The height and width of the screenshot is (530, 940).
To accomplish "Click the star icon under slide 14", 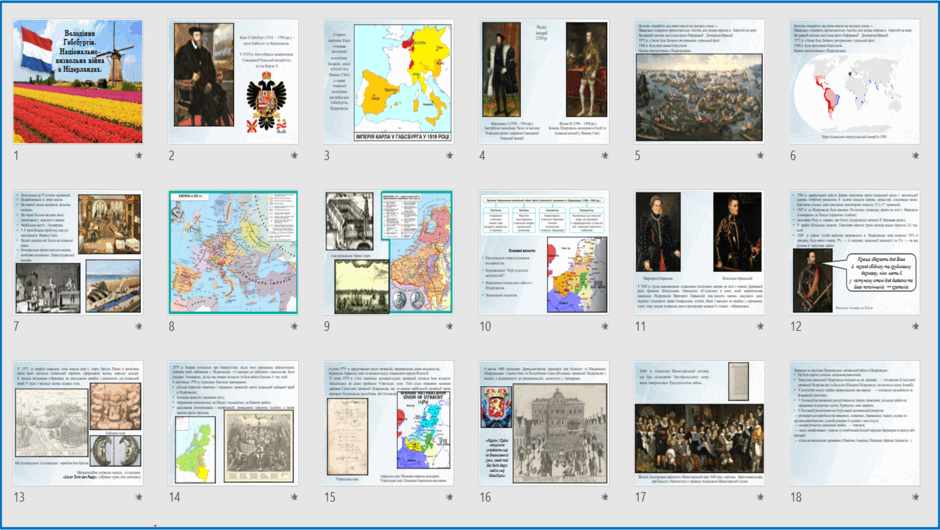I will point(294,497).
